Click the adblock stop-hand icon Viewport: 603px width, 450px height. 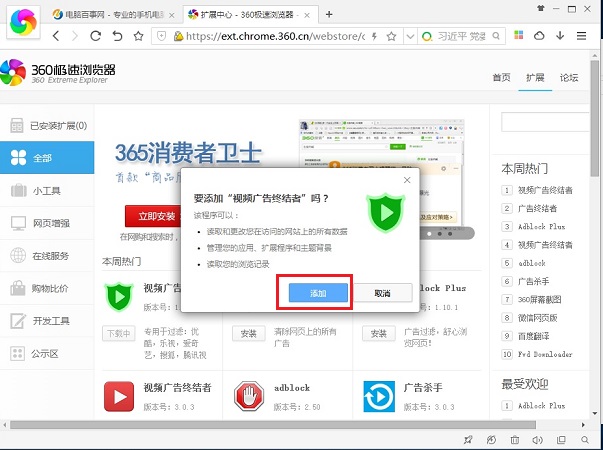[x=249, y=396]
